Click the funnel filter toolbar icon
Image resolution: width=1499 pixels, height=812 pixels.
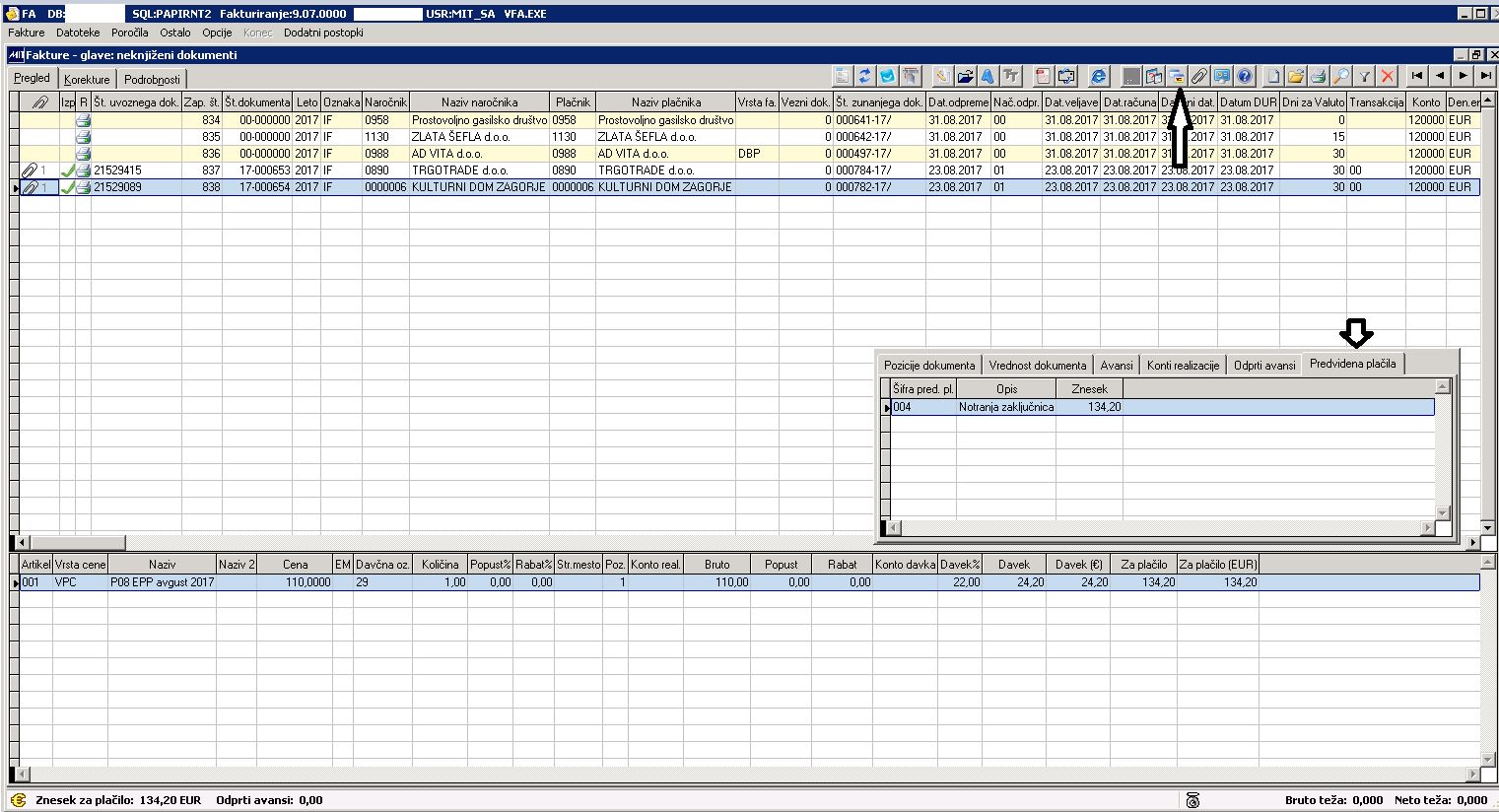click(x=1365, y=76)
